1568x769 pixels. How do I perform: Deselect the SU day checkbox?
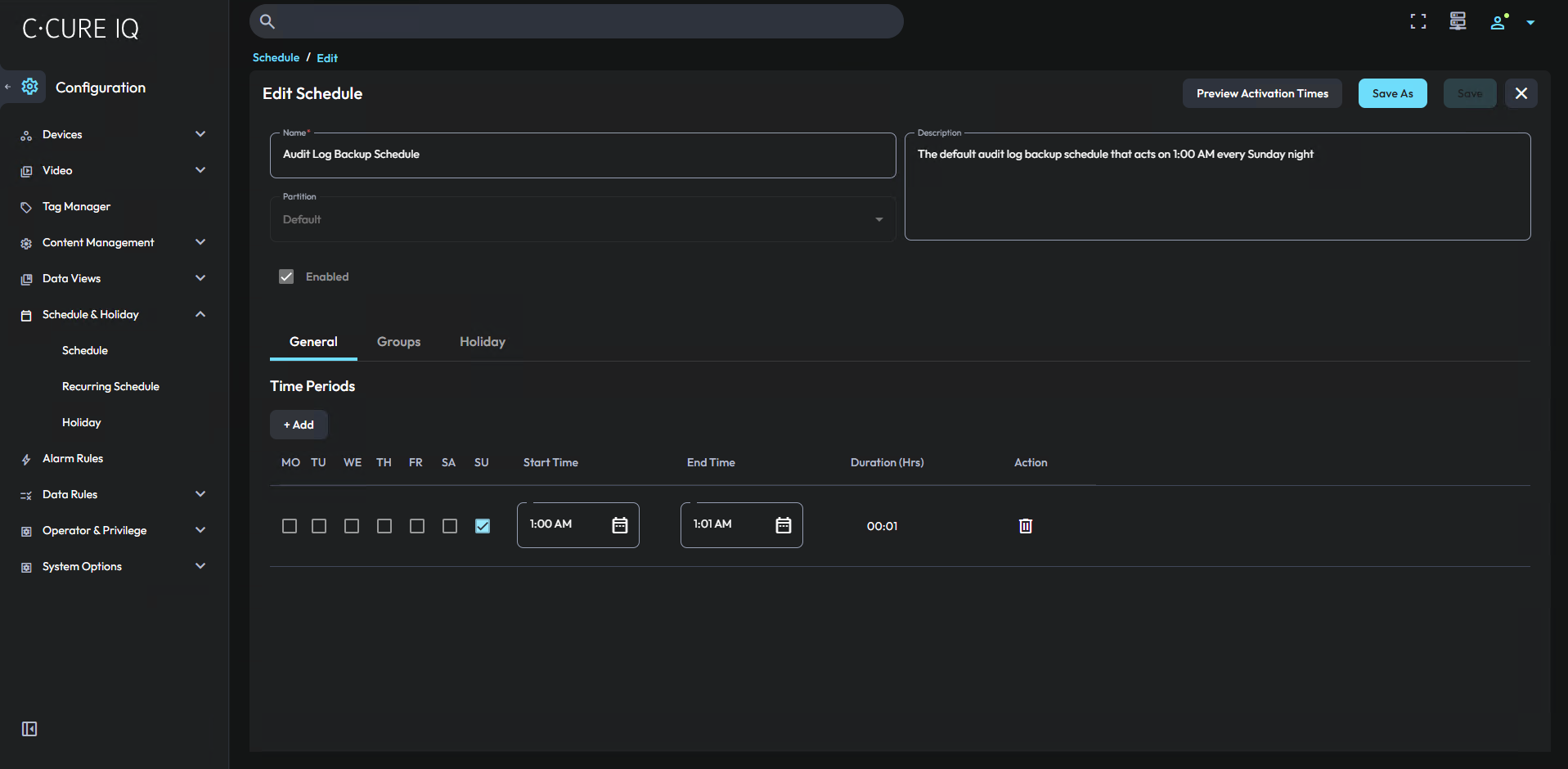[483, 526]
